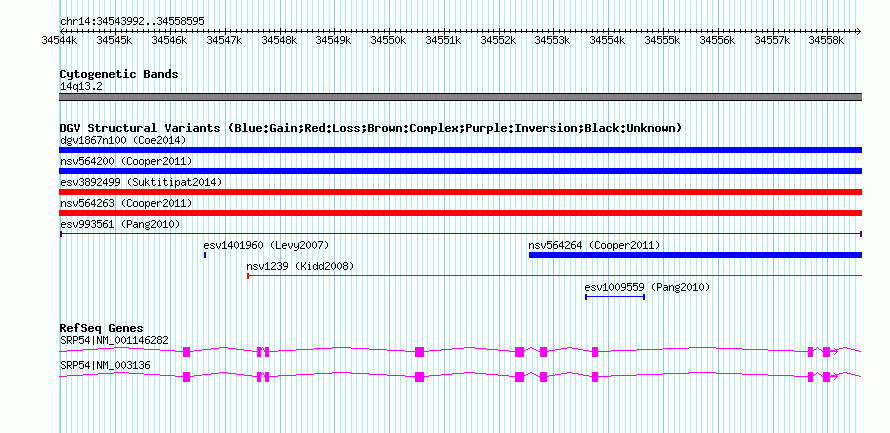Screen dimensions: 890x433
Task: Click the esv3892499 red loss bar
Action: pyautogui.click(x=460, y=192)
